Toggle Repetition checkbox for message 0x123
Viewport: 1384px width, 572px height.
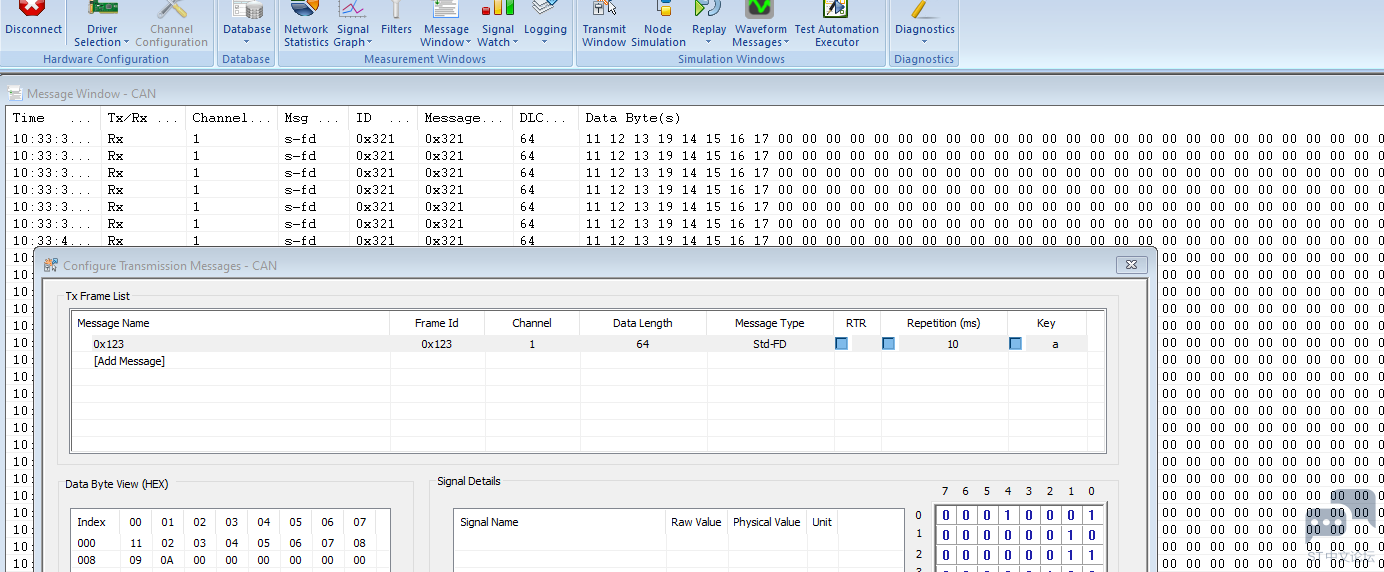point(888,344)
